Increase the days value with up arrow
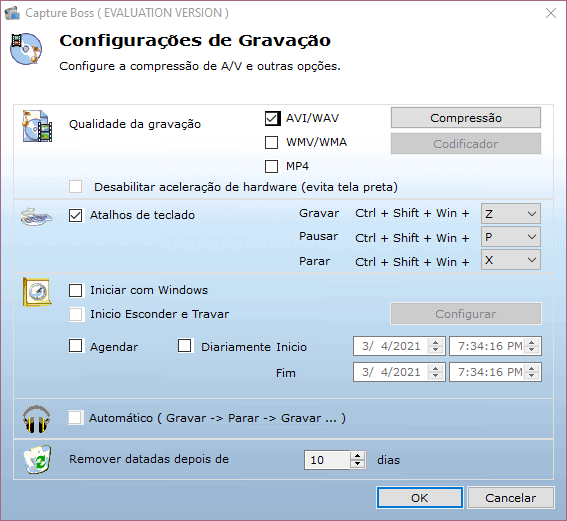The height and width of the screenshot is (521, 567). pos(358,456)
